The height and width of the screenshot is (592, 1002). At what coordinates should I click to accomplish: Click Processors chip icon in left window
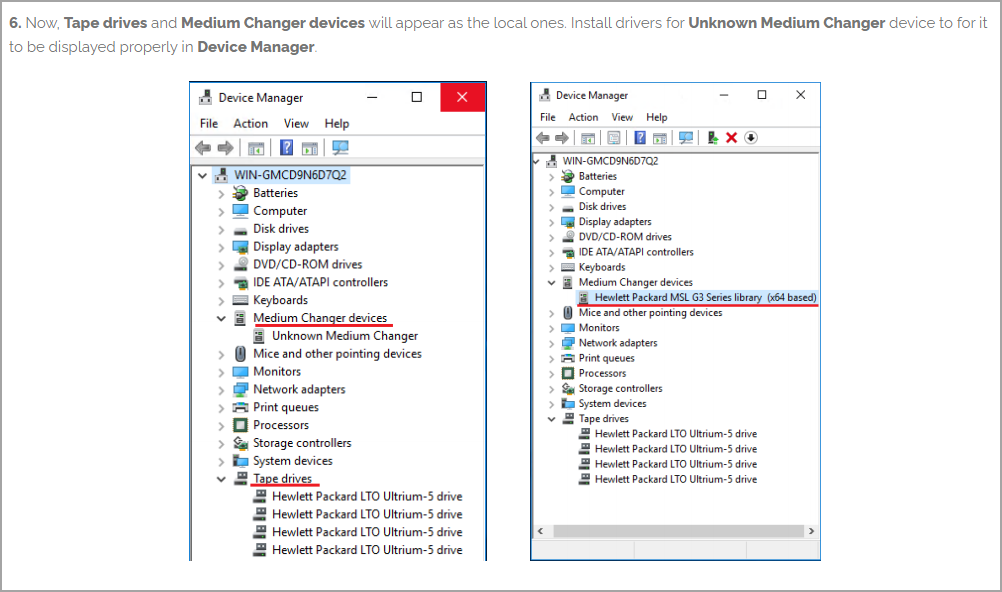pos(240,425)
